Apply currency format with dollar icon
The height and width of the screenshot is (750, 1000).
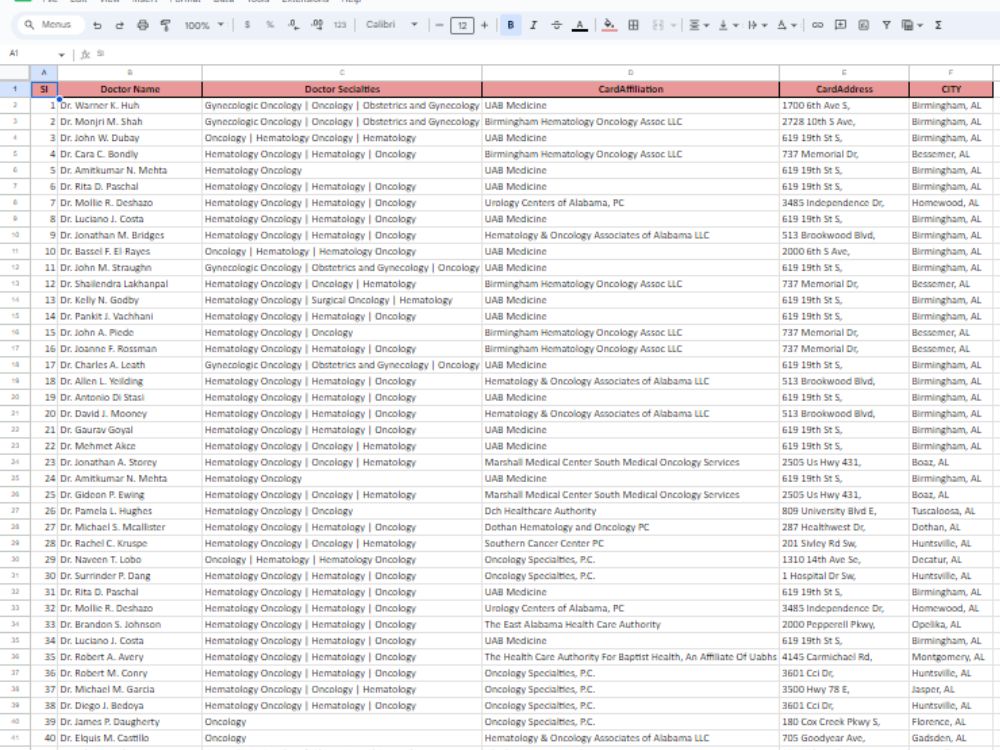point(247,25)
